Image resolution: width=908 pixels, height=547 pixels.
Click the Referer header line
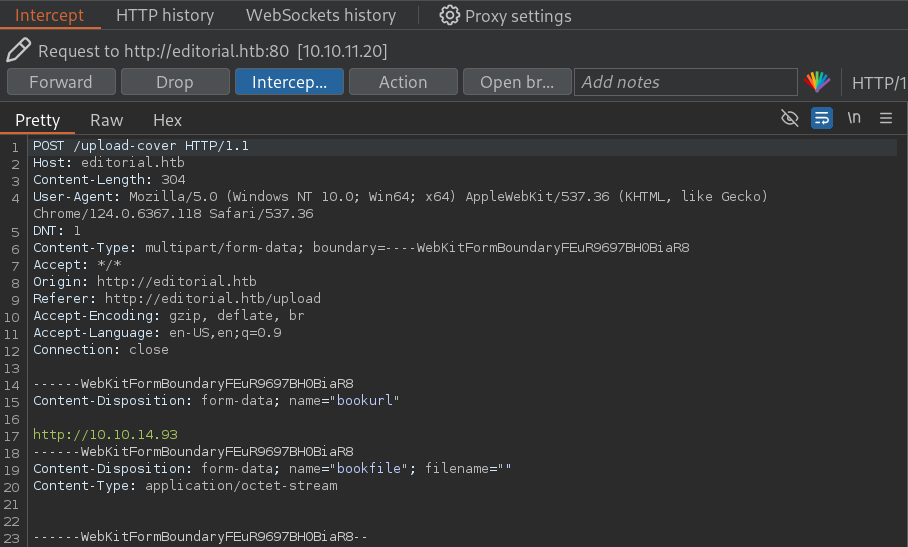(177, 299)
